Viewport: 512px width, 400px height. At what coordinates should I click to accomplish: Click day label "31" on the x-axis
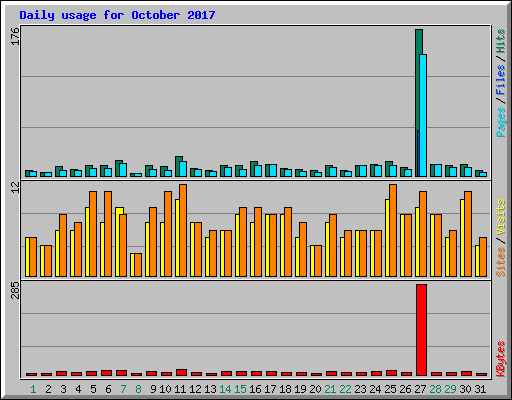pos(480,389)
